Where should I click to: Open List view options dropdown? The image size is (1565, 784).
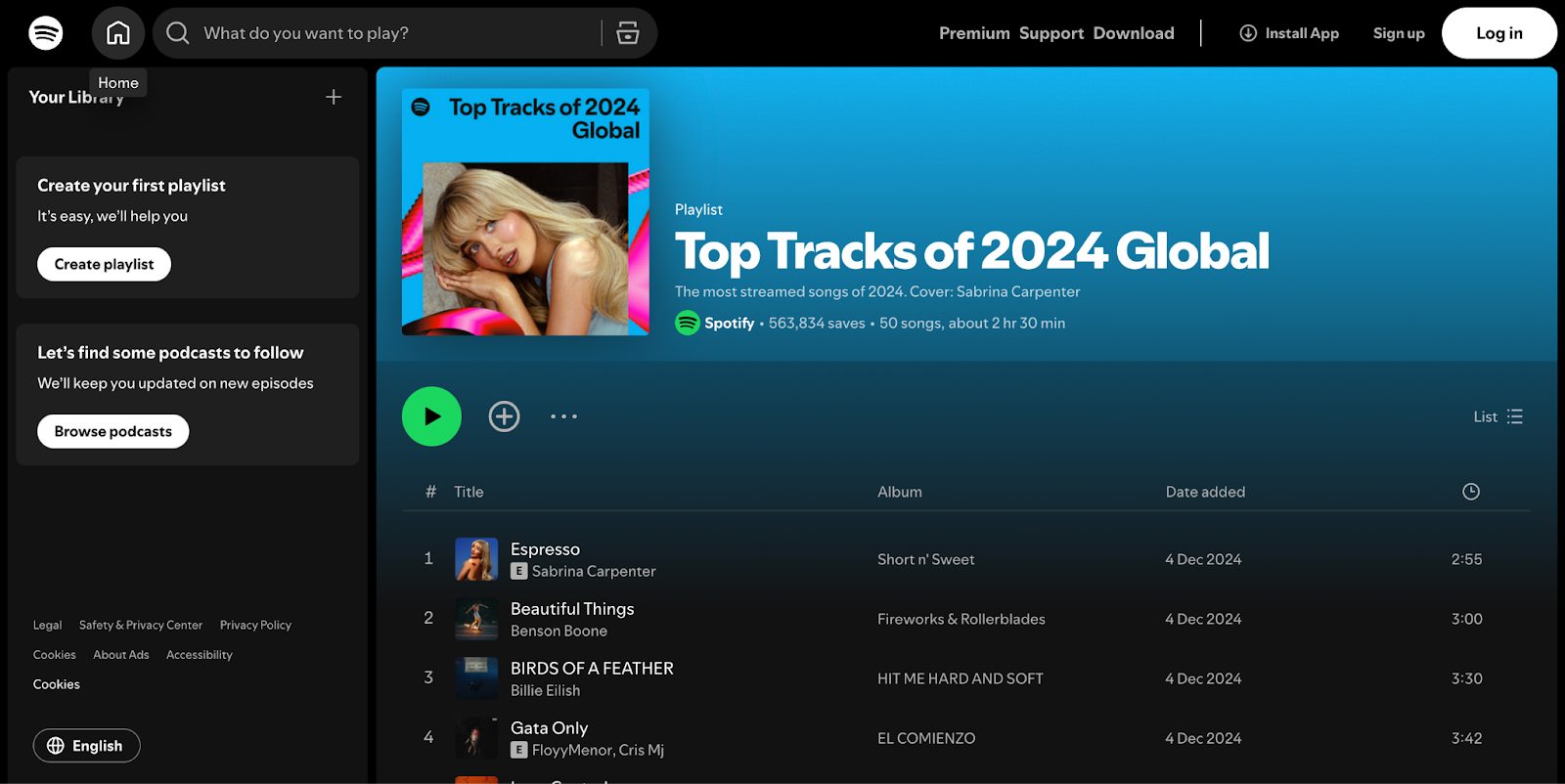[x=1498, y=416]
